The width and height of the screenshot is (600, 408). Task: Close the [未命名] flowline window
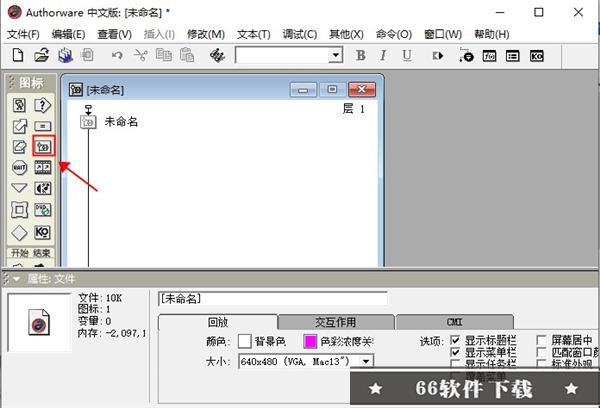point(362,90)
